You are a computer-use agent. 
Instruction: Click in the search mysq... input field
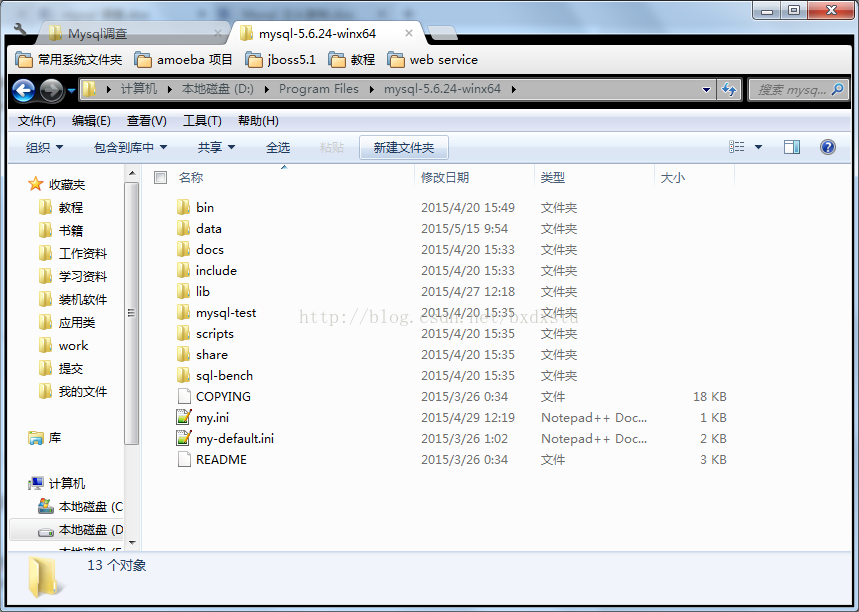point(792,89)
